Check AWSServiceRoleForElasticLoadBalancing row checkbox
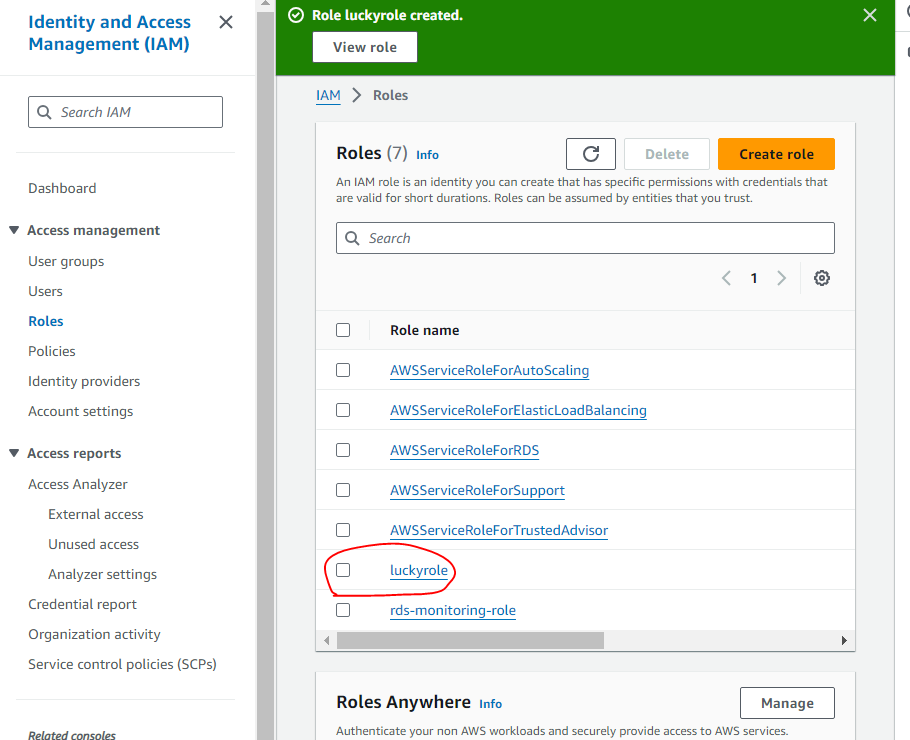 (x=343, y=410)
